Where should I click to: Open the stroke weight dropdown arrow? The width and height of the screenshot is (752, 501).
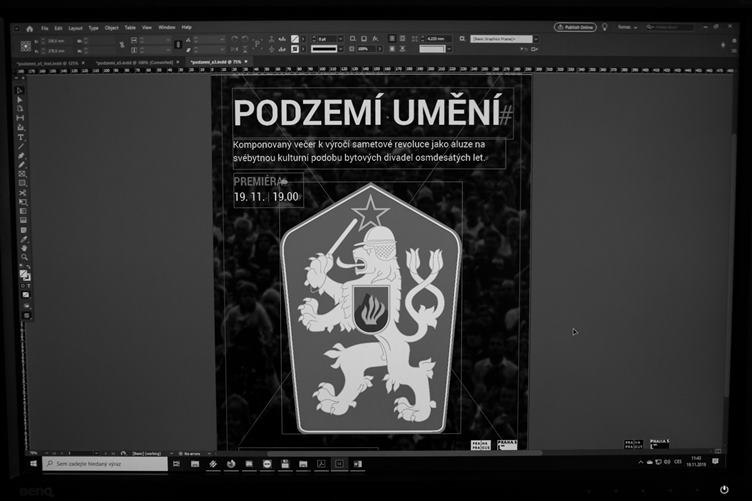click(x=341, y=39)
